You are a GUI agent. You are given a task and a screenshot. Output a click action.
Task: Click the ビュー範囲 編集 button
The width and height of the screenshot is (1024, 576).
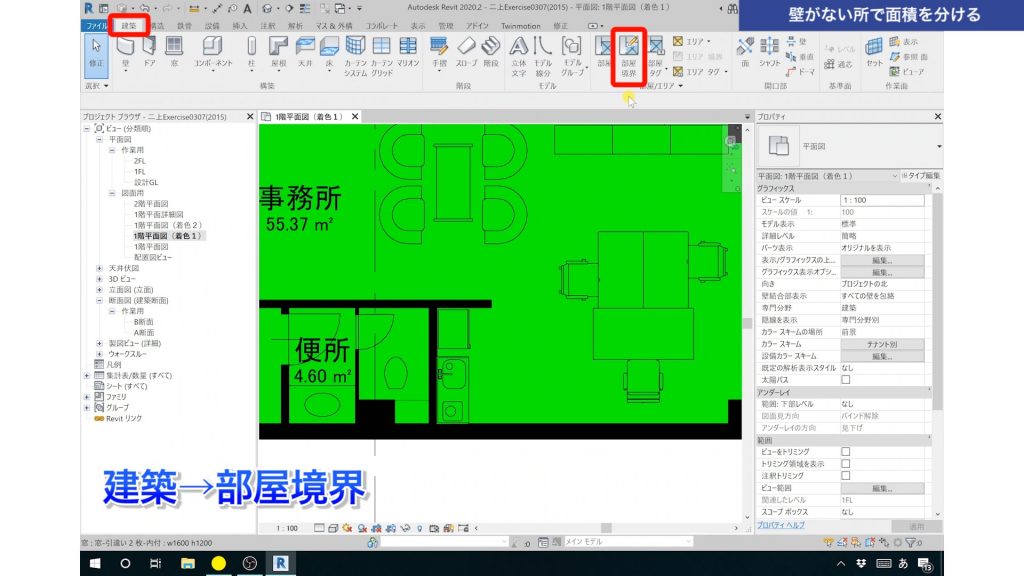(x=881, y=488)
